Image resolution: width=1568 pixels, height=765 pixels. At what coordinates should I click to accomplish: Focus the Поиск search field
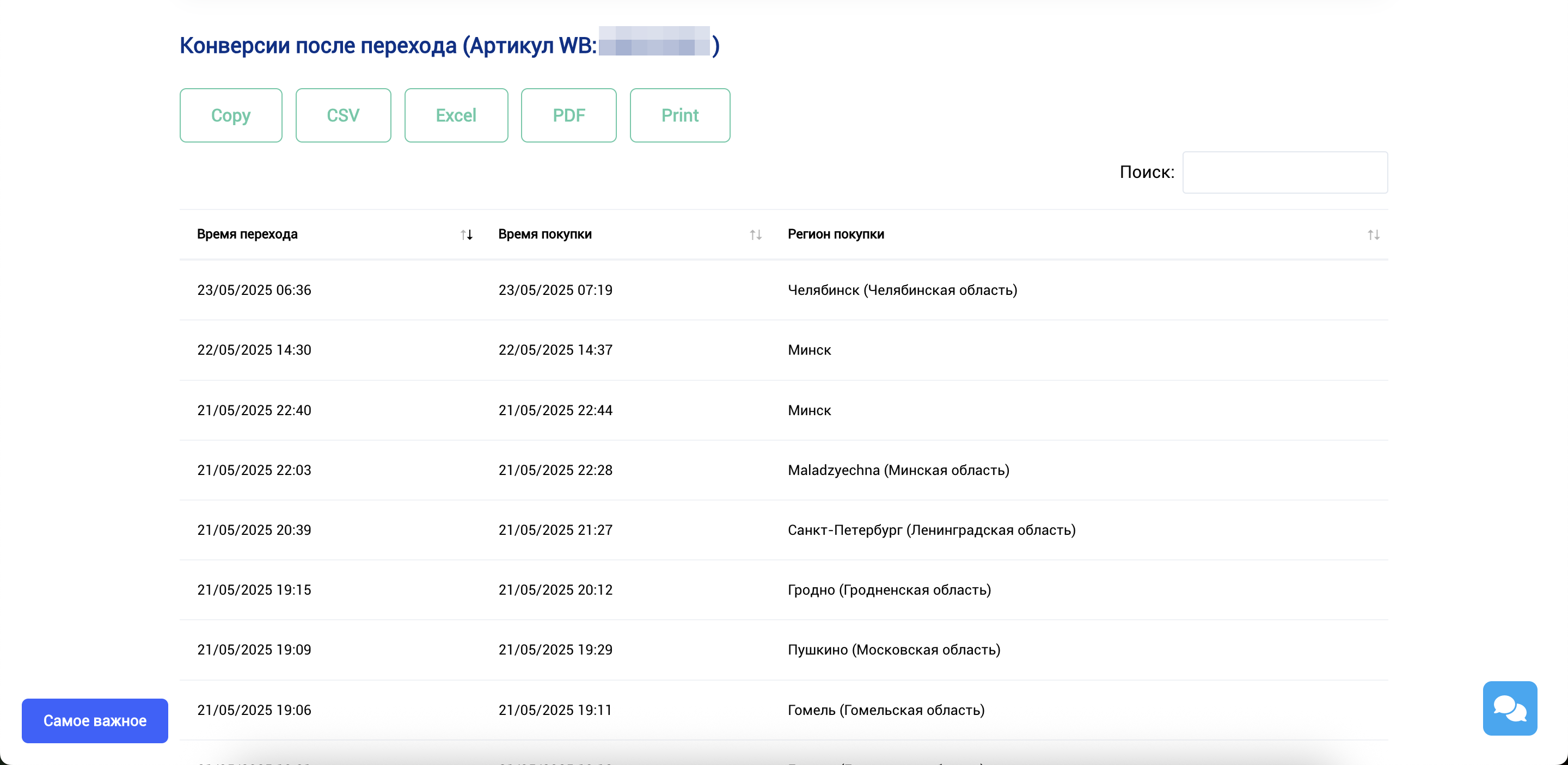1285,172
